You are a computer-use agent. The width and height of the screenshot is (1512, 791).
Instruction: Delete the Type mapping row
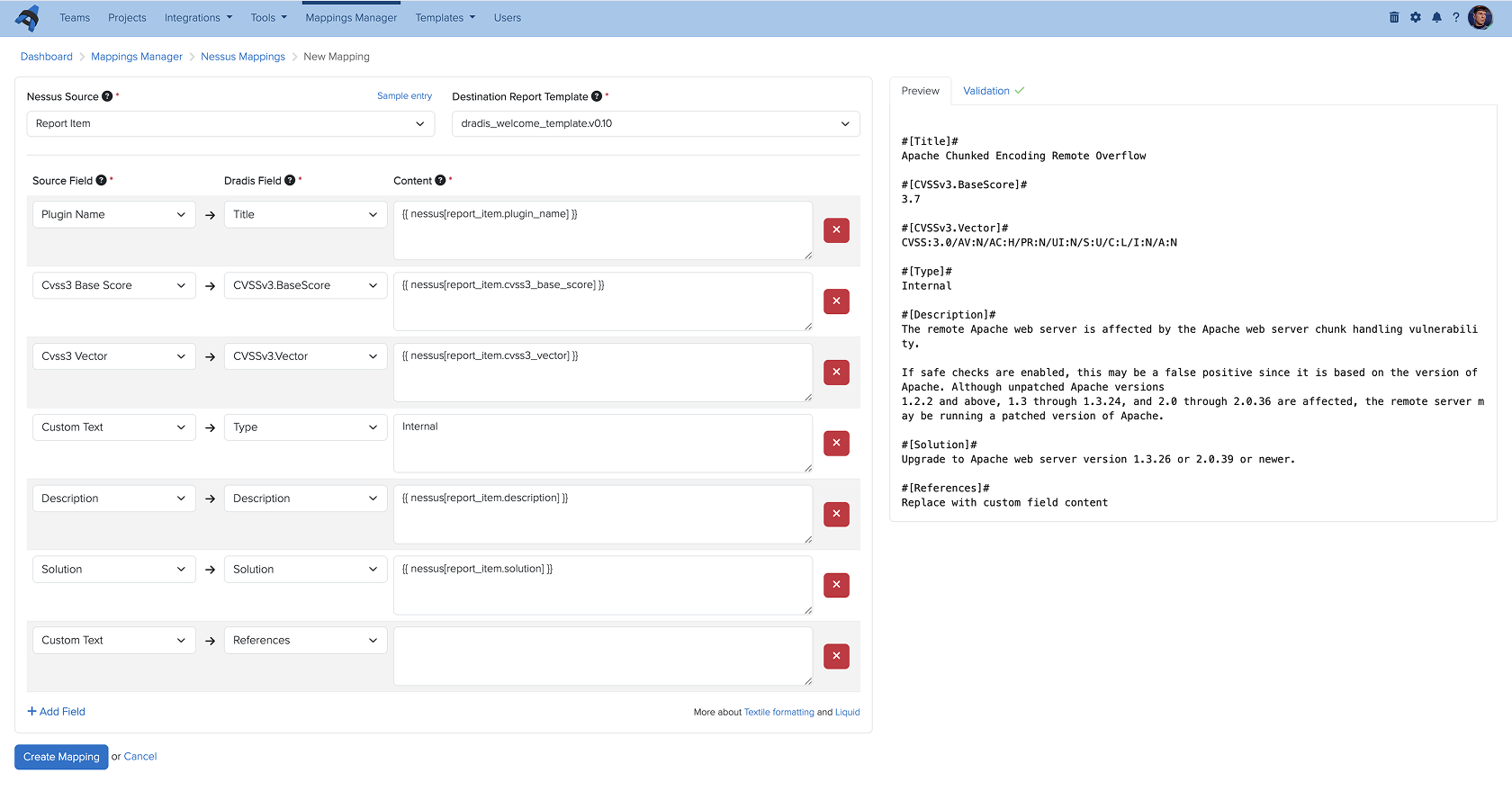[836, 443]
